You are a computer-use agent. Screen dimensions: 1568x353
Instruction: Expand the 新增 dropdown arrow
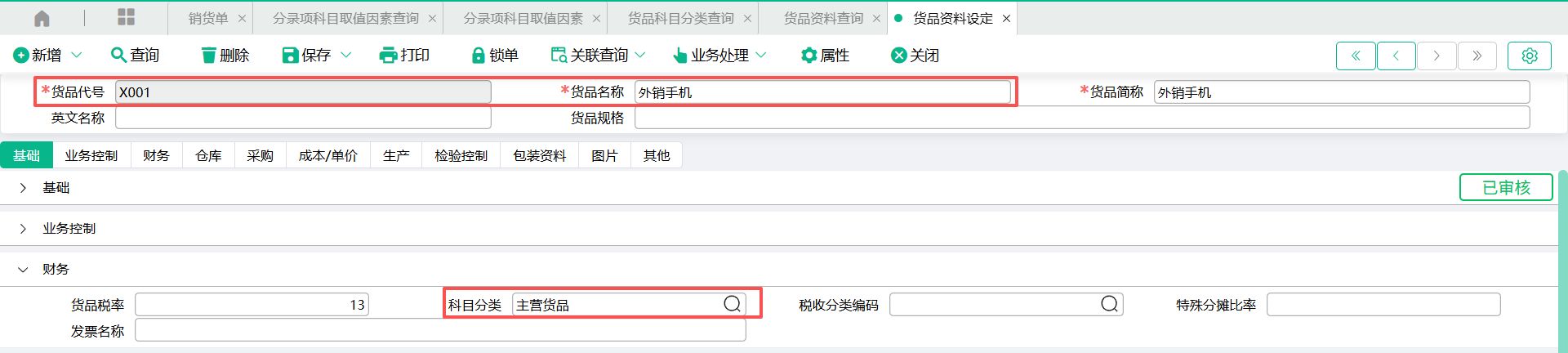(x=77, y=55)
